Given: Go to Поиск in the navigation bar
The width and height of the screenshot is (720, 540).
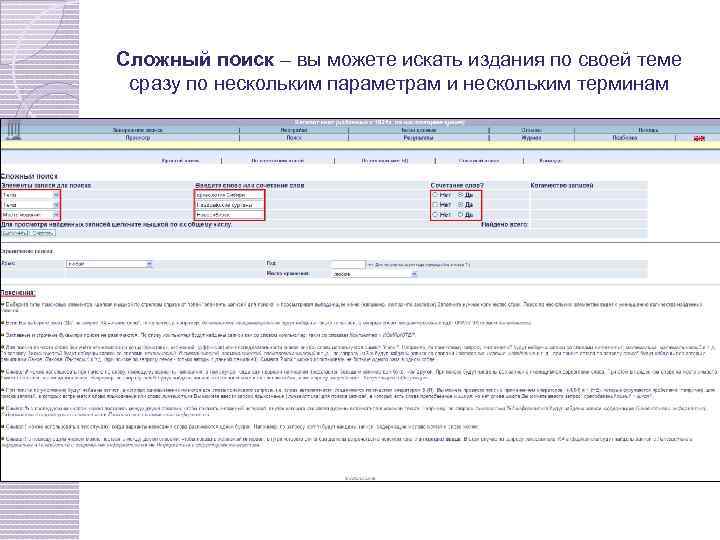Looking at the screenshot, I should tap(294, 138).
